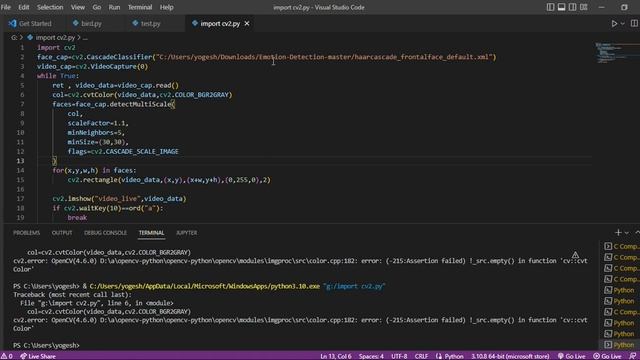Click the cv2.imshow code line
Viewport: 640px width, 360px height.
(119, 199)
